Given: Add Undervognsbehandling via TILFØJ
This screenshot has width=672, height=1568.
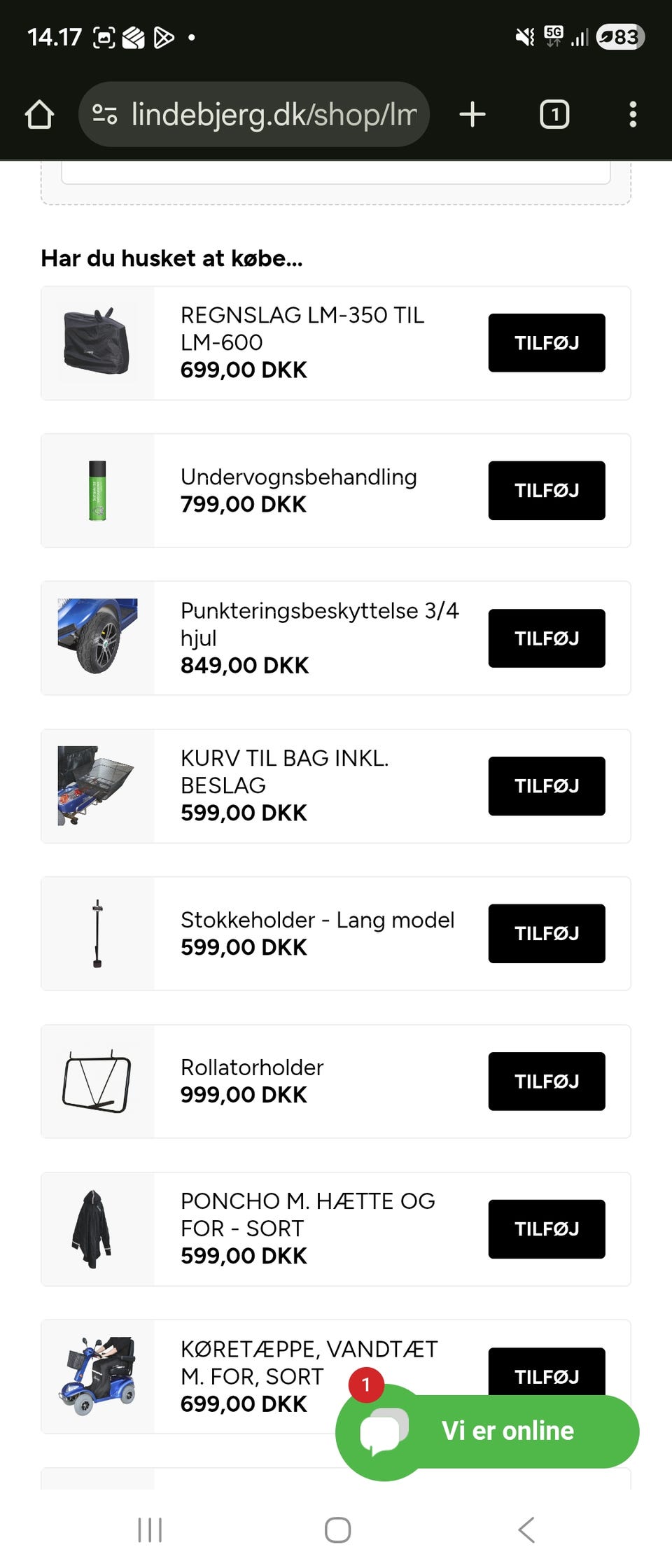Looking at the screenshot, I should coord(547,491).
